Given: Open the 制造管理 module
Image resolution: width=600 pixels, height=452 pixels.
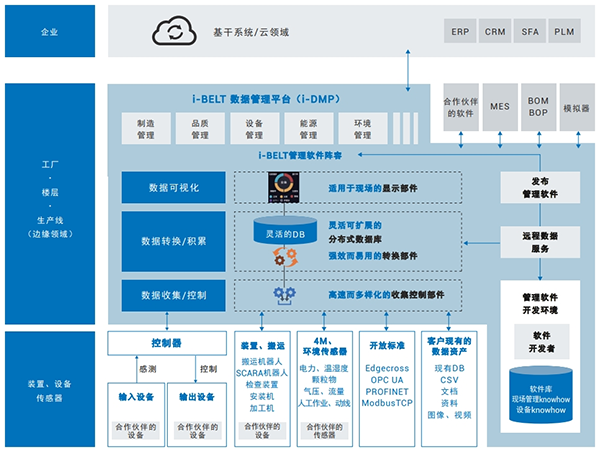Looking at the screenshot, I should point(146,128).
